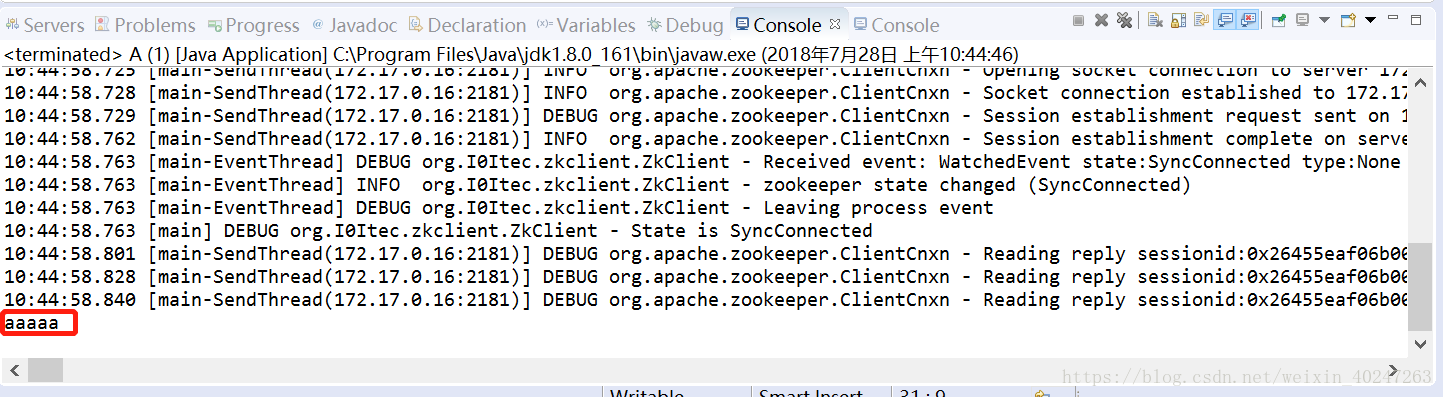This screenshot has height=397, width=1443.
Task: Toggle the Word Wrap icon
Action: 1201,20
